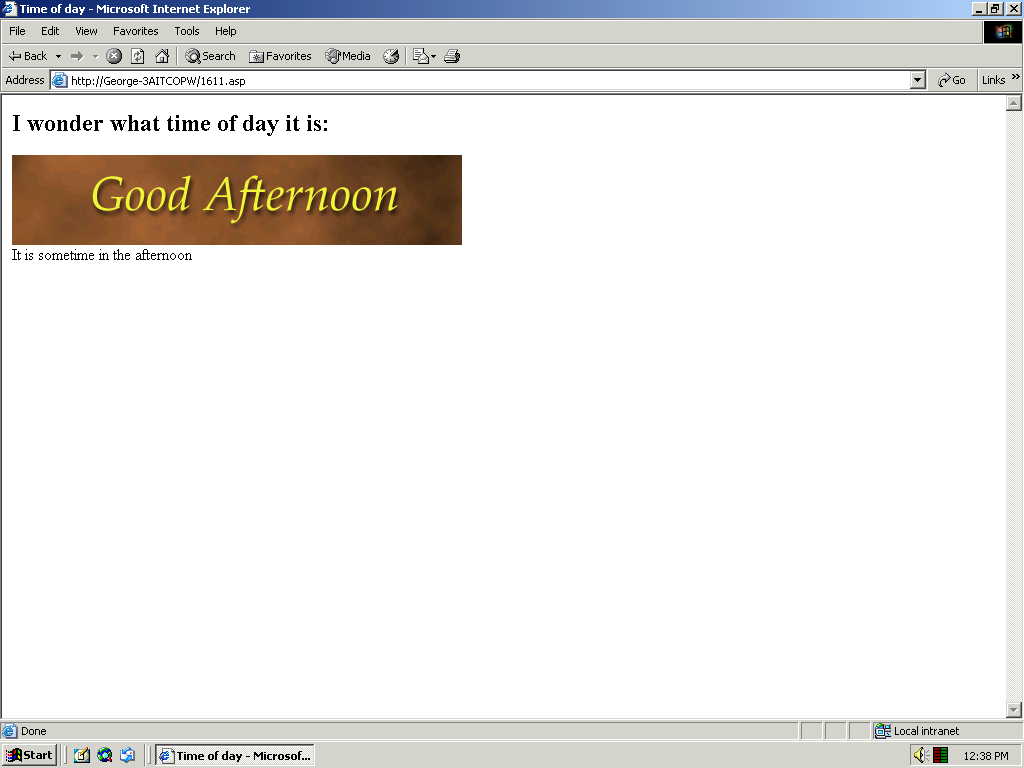The width and height of the screenshot is (1024, 768).
Task: Click the Mail toolbar icon
Action: tap(421, 56)
